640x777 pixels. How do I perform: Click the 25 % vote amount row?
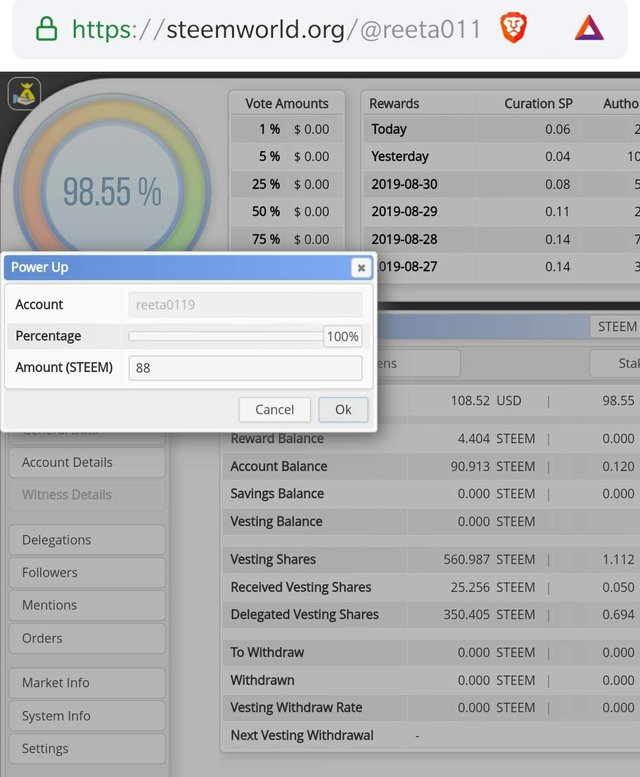point(287,184)
